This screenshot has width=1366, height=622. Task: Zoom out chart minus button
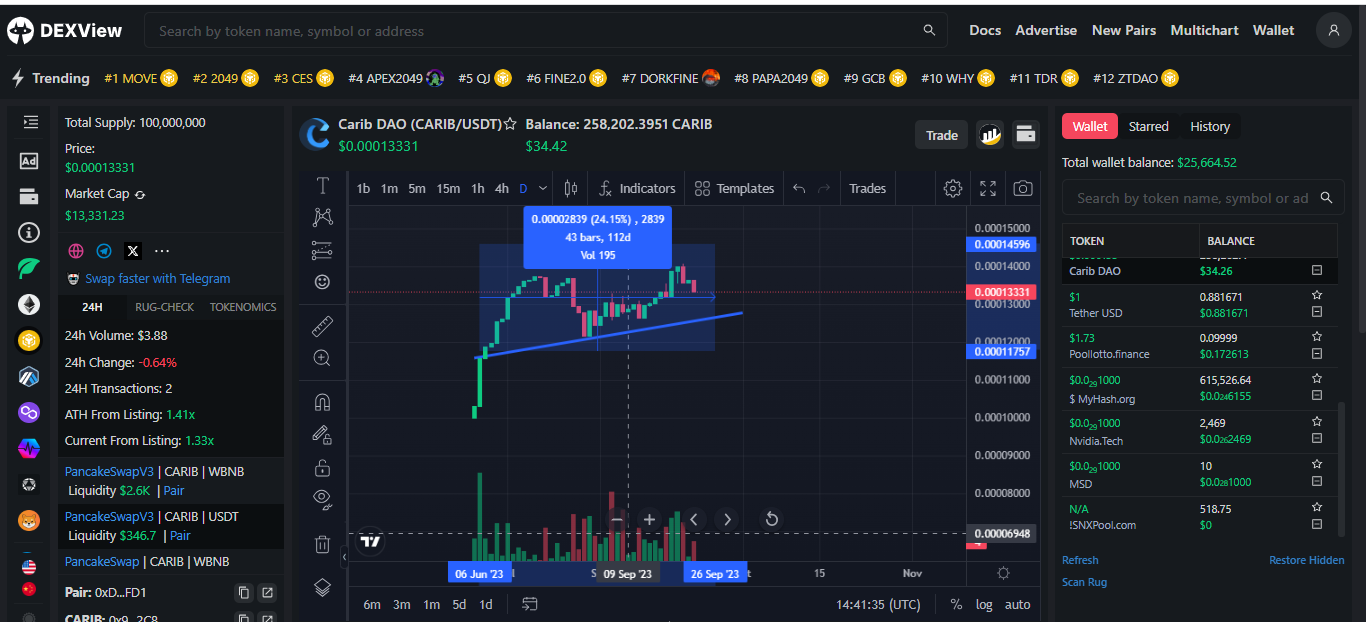coord(616,520)
